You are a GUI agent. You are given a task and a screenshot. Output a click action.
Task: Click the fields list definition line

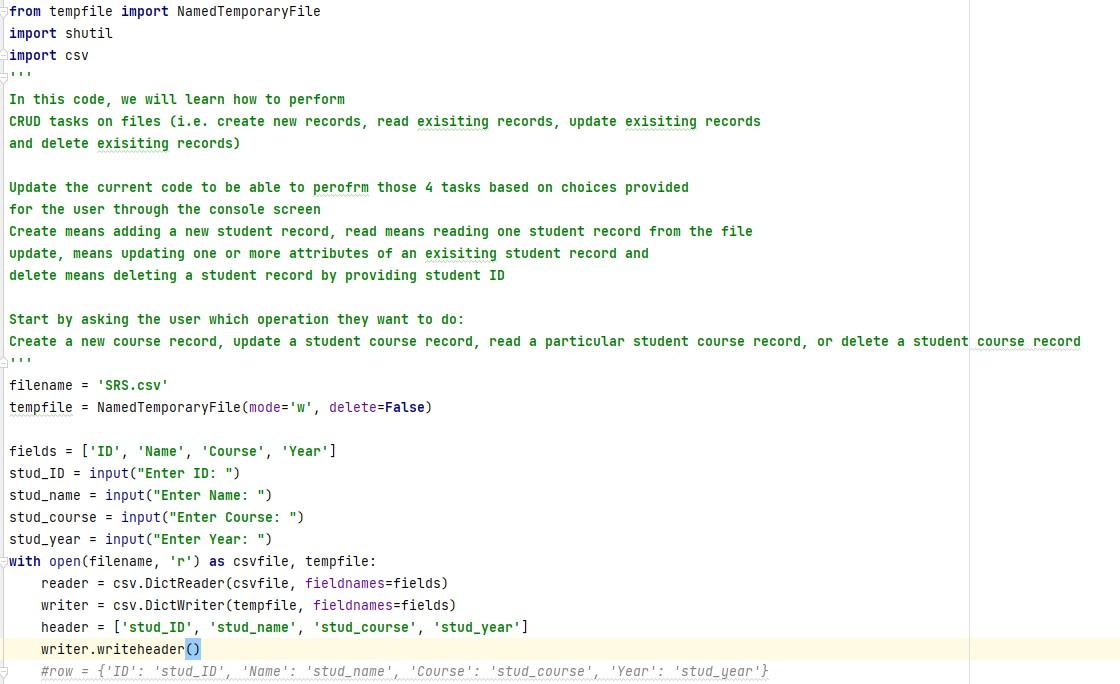(170, 451)
